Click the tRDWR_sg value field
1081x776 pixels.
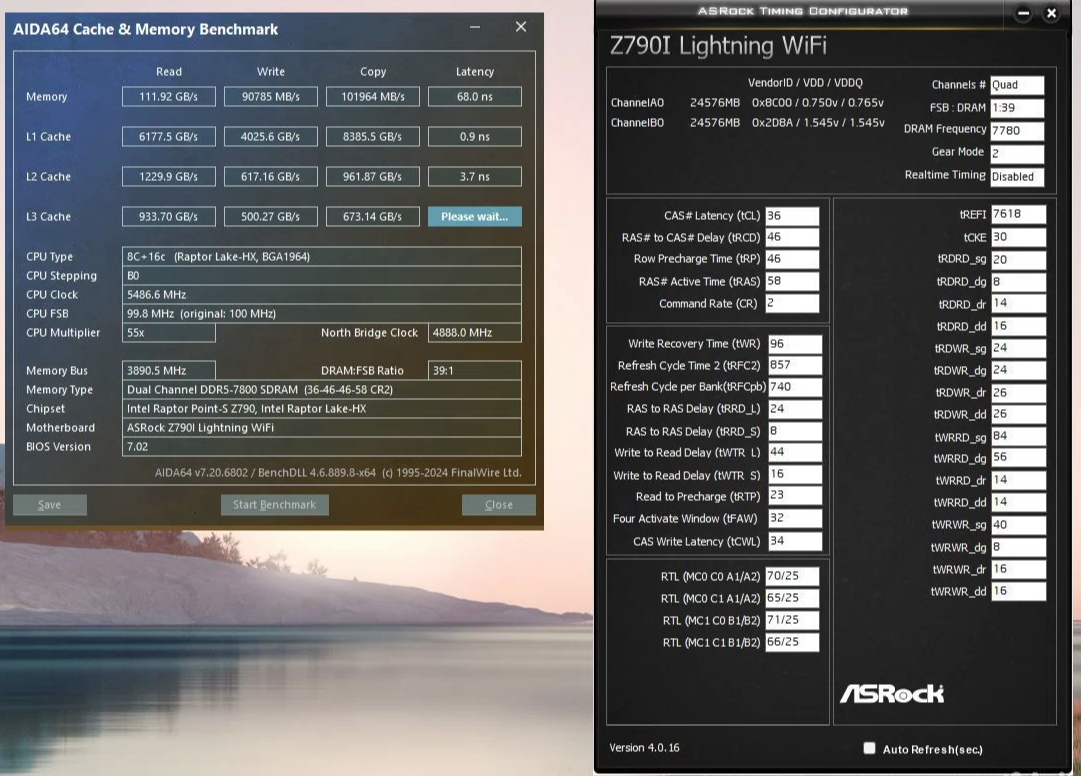point(1018,348)
